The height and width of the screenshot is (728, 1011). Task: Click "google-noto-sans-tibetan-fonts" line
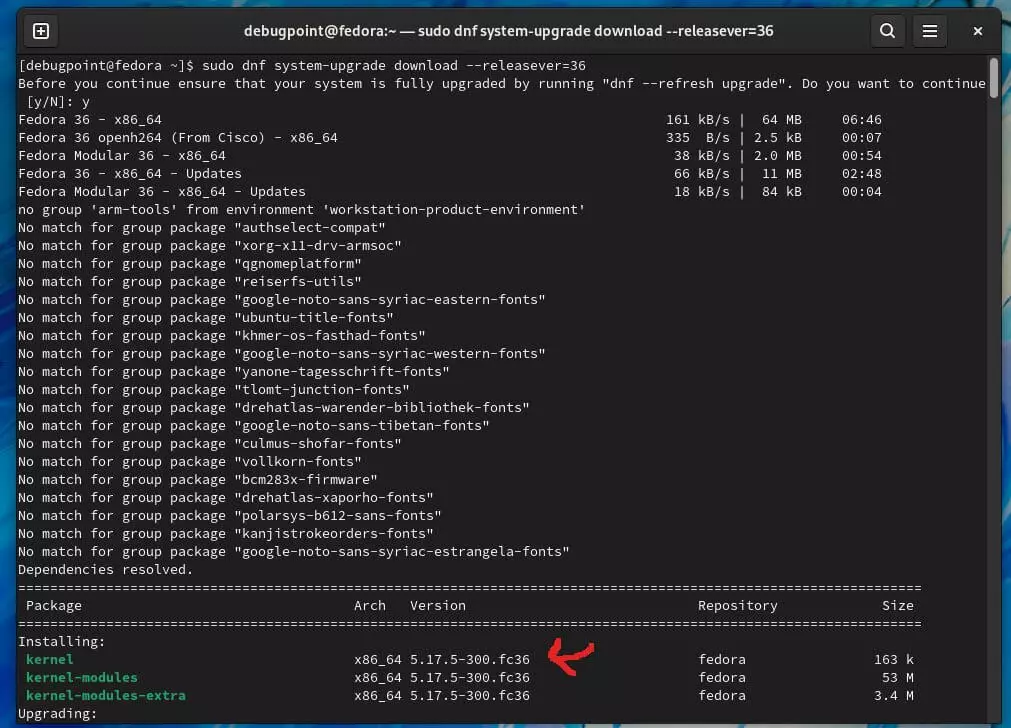[253, 426]
